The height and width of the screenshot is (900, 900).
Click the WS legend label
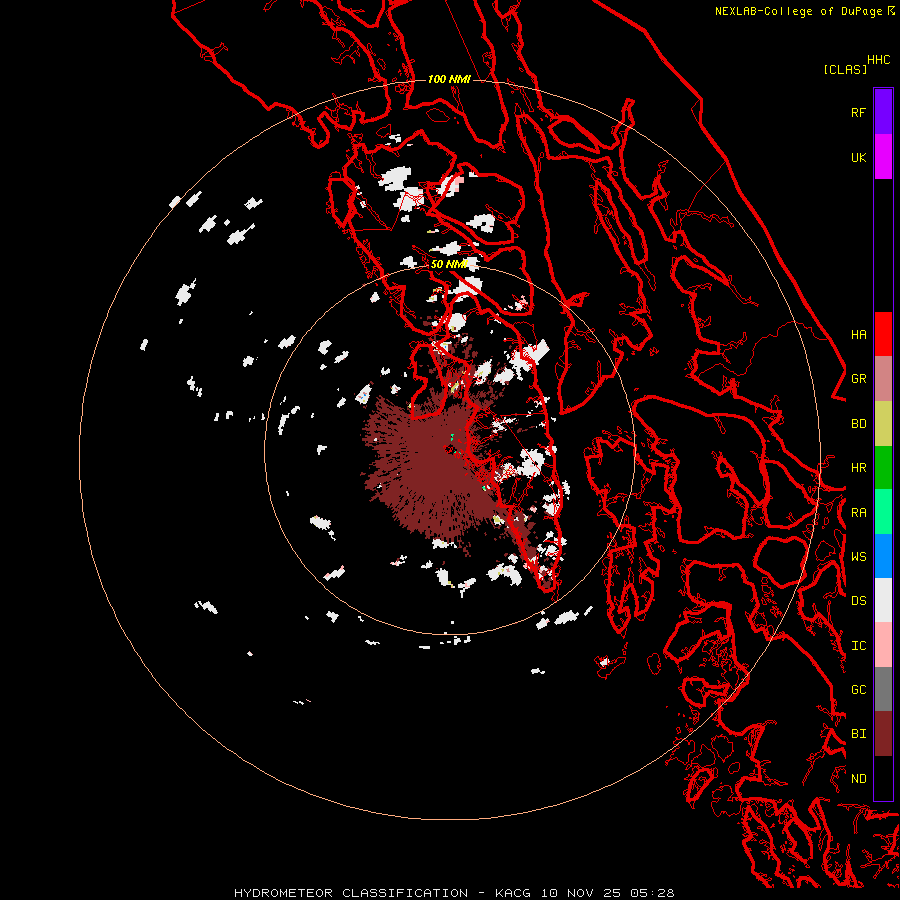point(858,556)
